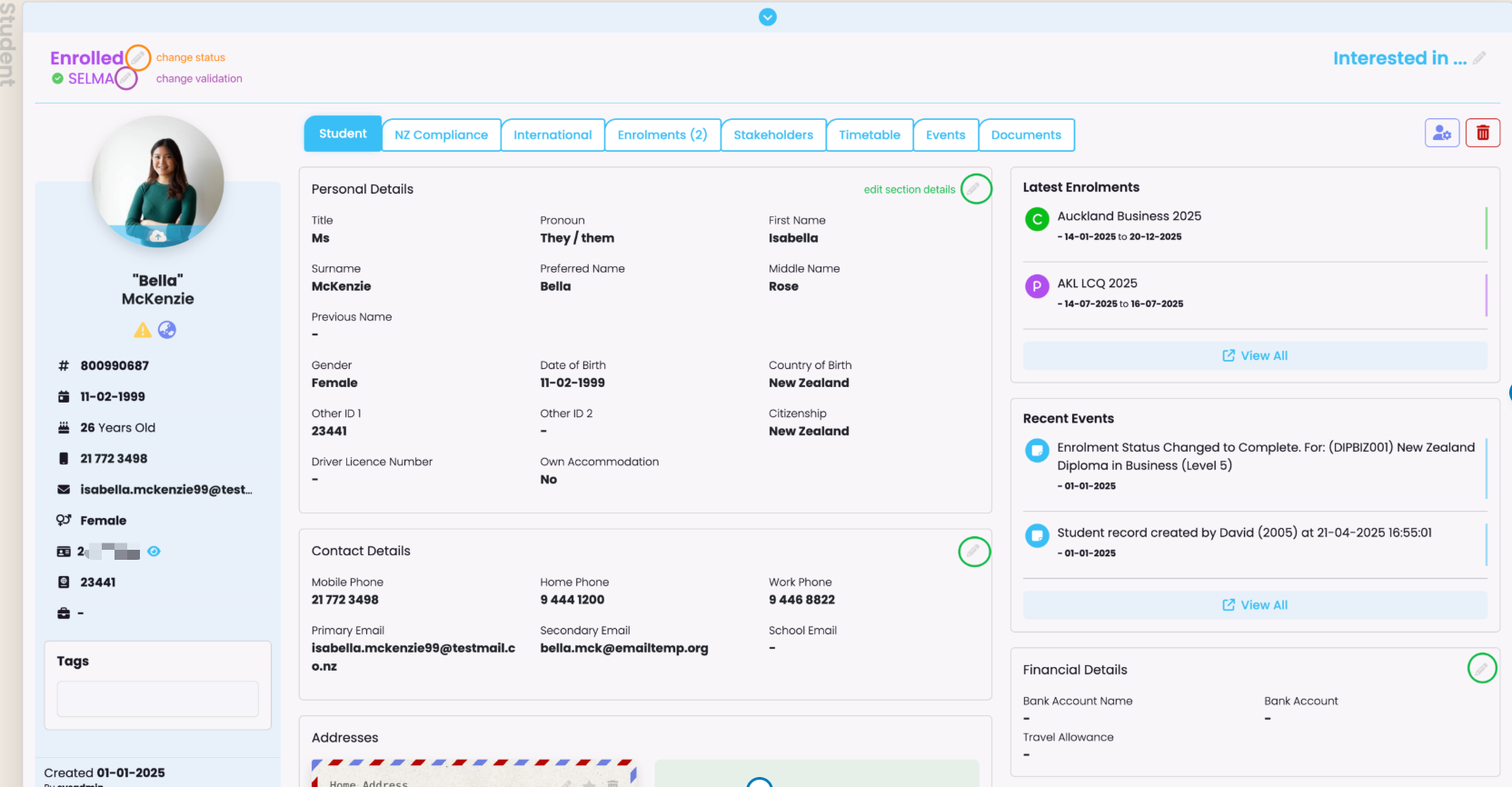Viewport: 1512px width, 787px height.
Task: Click the pencil icon beside SELMA validation
Action: [x=126, y=79]
